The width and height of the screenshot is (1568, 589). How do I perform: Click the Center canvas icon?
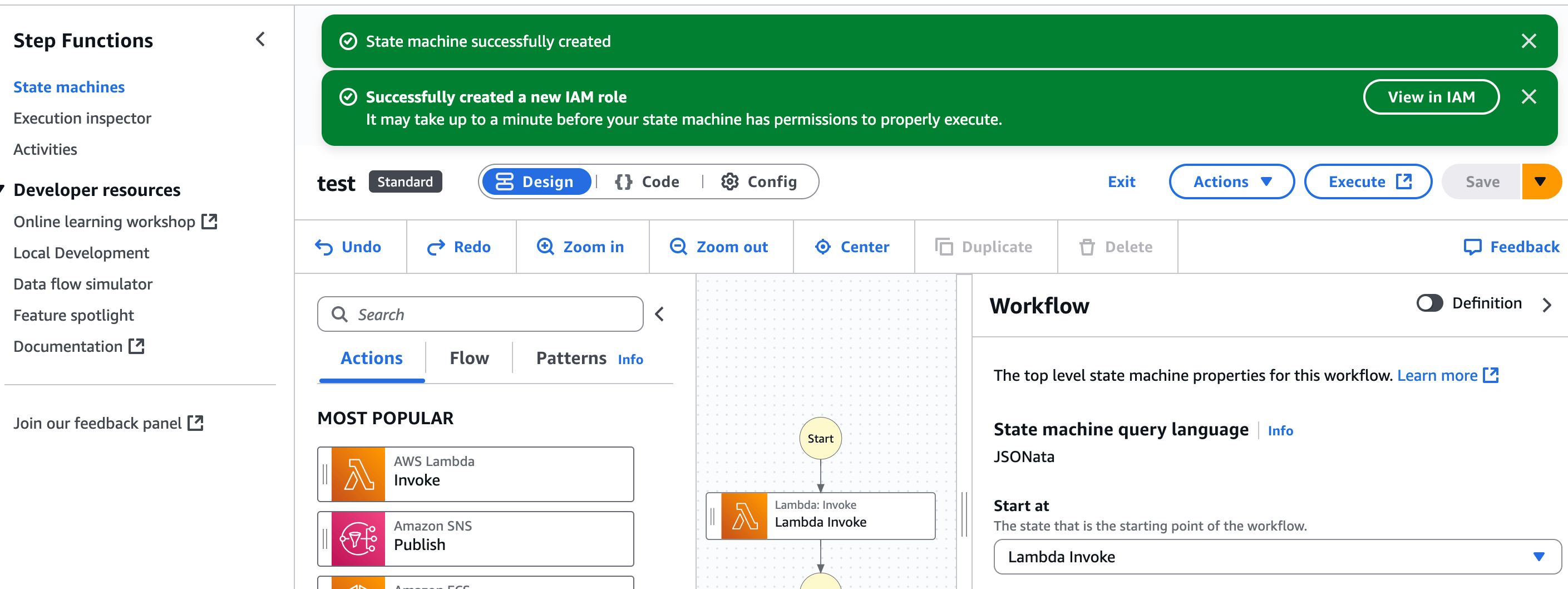click(822, 247)
